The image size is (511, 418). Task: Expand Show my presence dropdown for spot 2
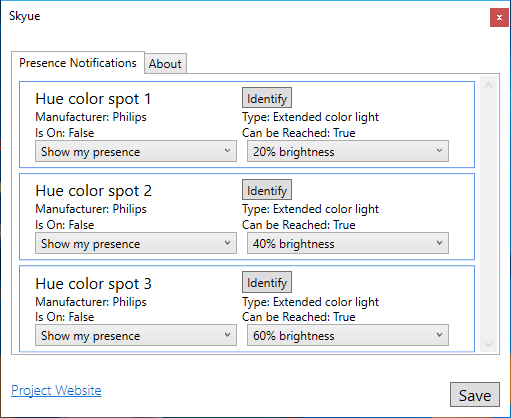(136, 243)
